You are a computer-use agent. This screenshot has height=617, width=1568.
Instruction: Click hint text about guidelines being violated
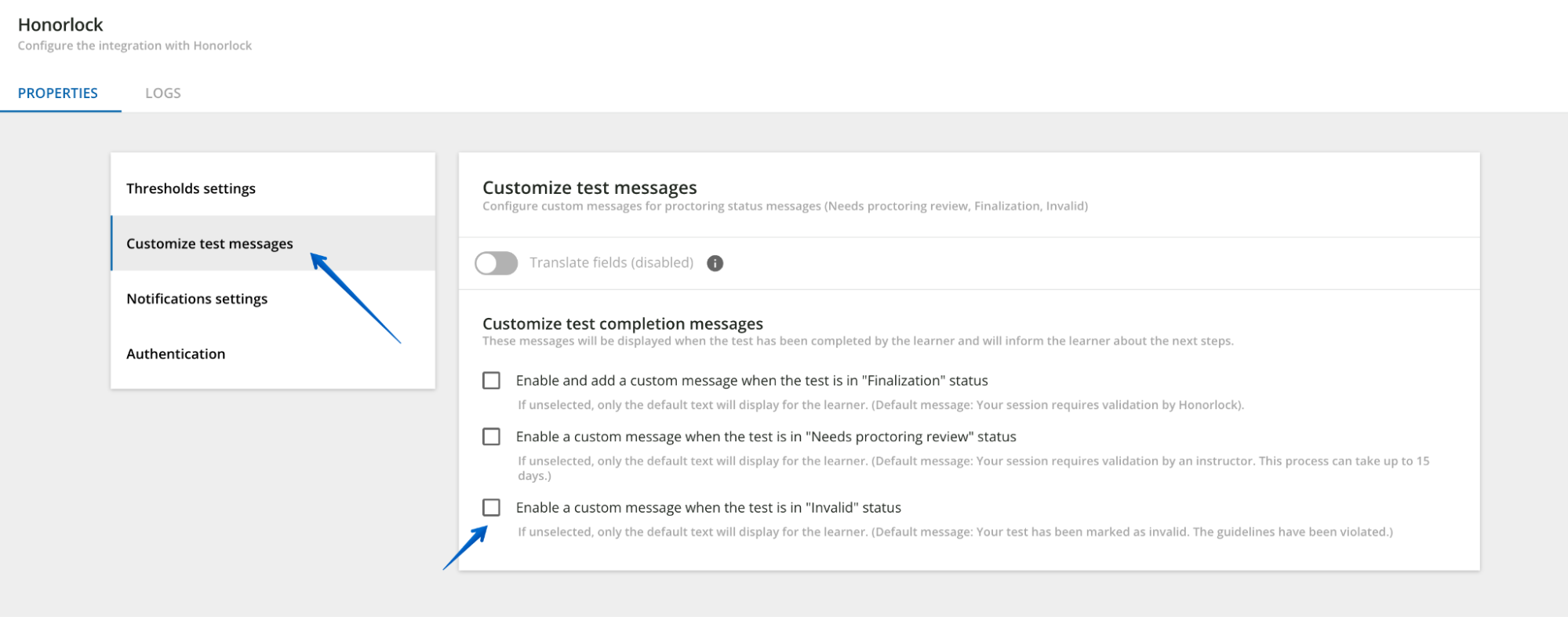[x=955, y=531]
